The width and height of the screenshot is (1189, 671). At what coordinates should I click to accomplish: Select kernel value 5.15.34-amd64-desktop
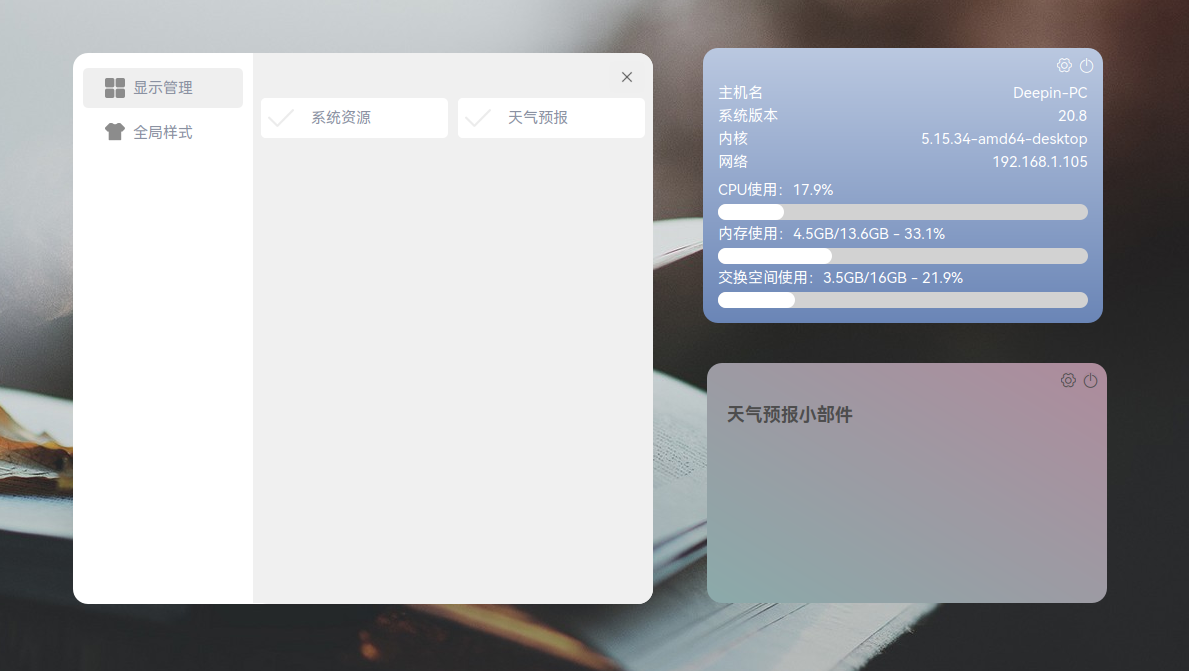pos(1004,139)
